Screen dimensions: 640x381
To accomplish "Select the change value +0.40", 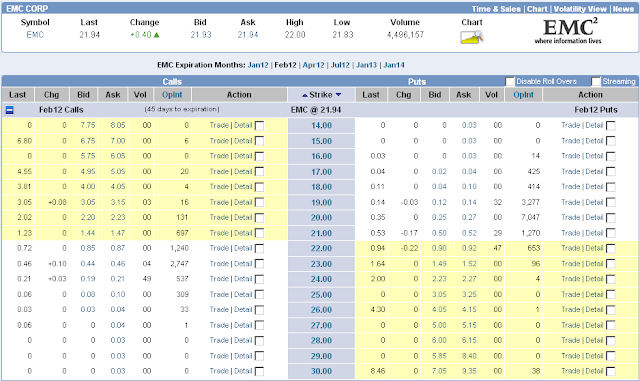I will tap(141, 35).
